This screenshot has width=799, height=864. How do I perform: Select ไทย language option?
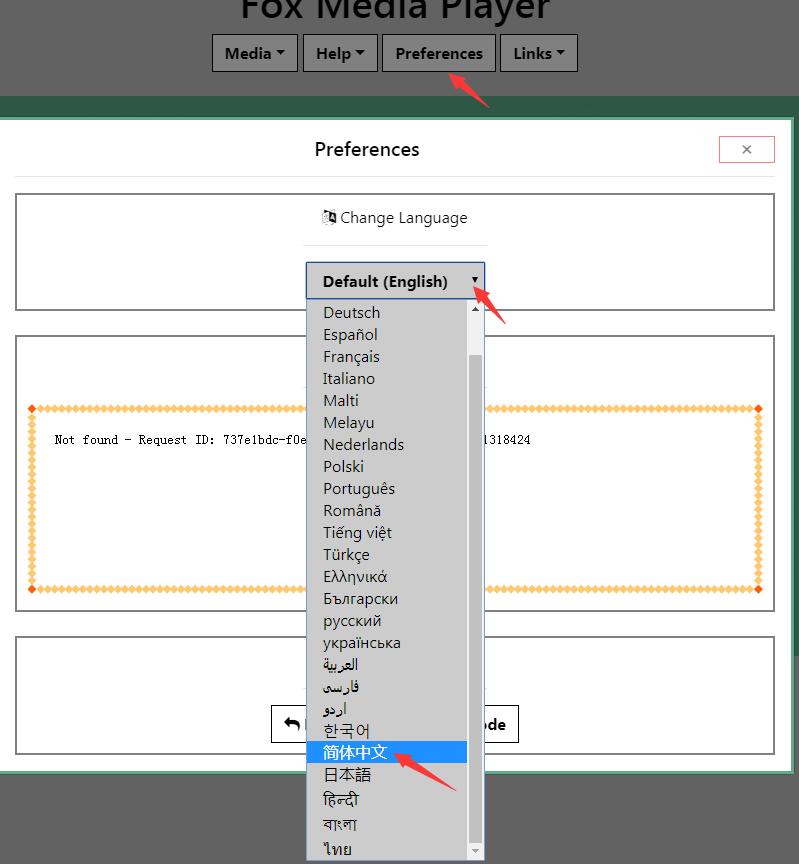tap(386, 849)
